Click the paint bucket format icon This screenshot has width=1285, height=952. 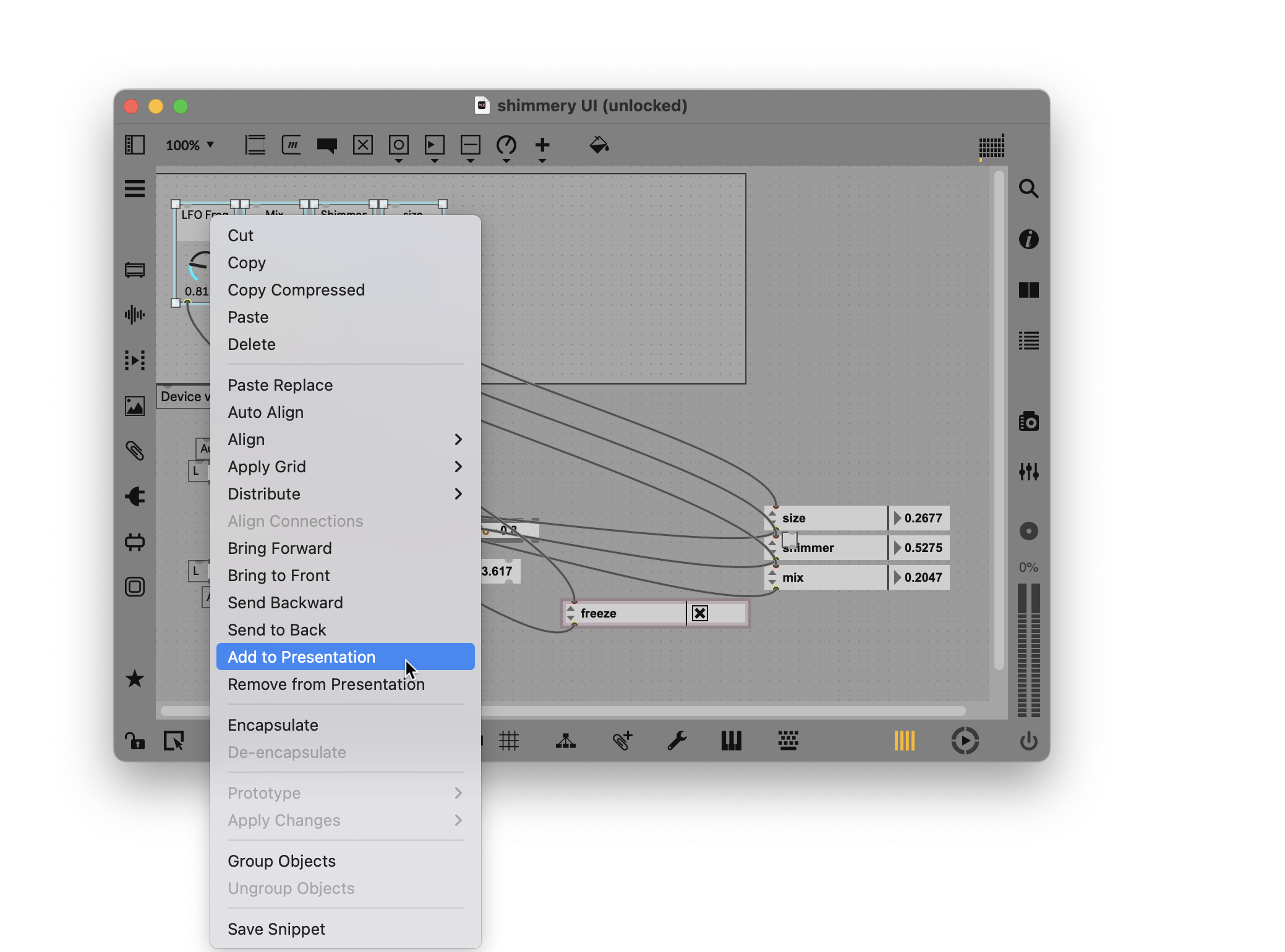(x=599, y=145)
